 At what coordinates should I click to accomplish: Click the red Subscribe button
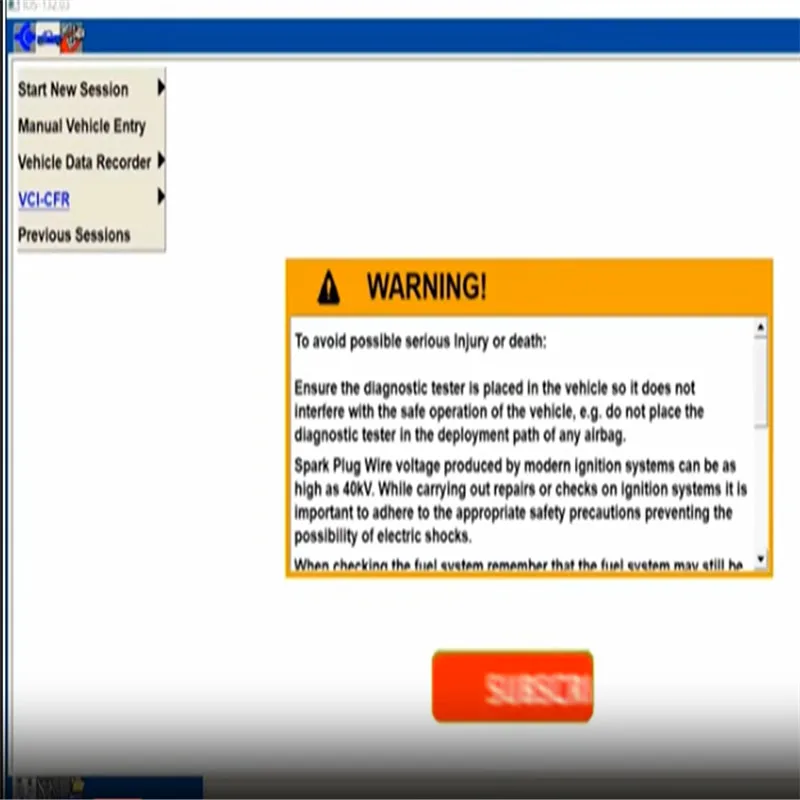(512, 687)
